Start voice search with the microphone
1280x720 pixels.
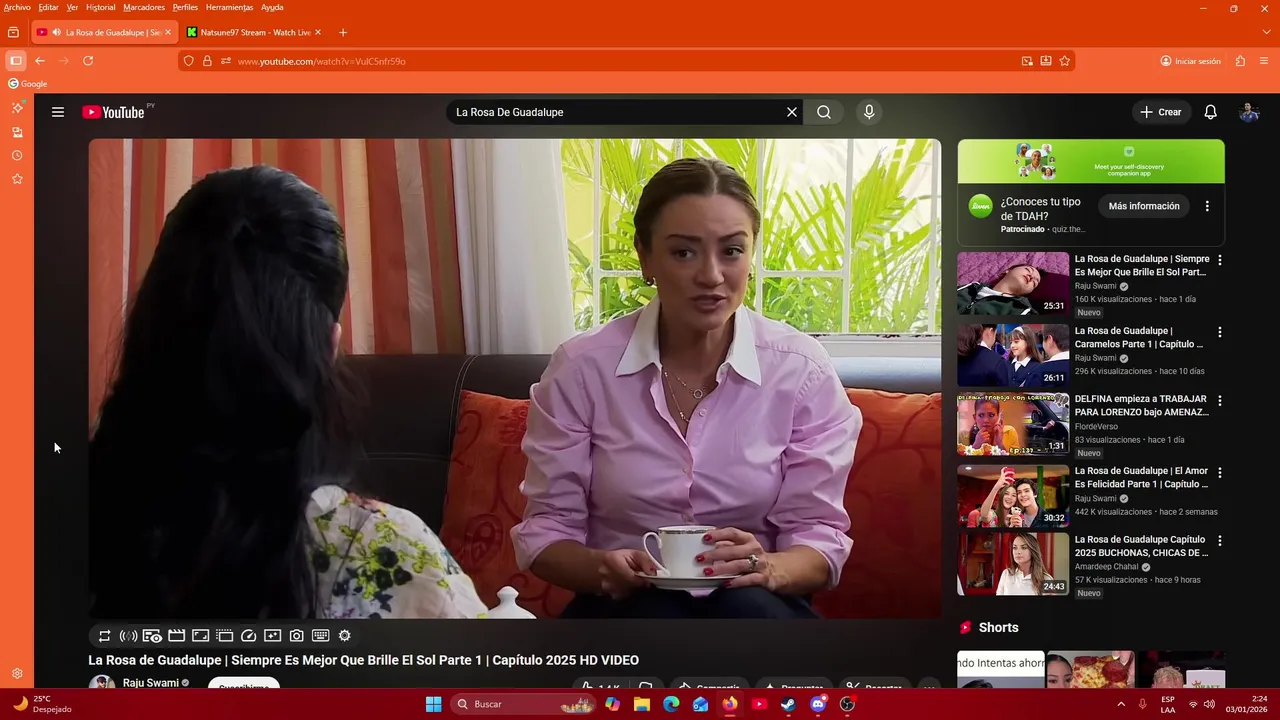tap(869, 112)
